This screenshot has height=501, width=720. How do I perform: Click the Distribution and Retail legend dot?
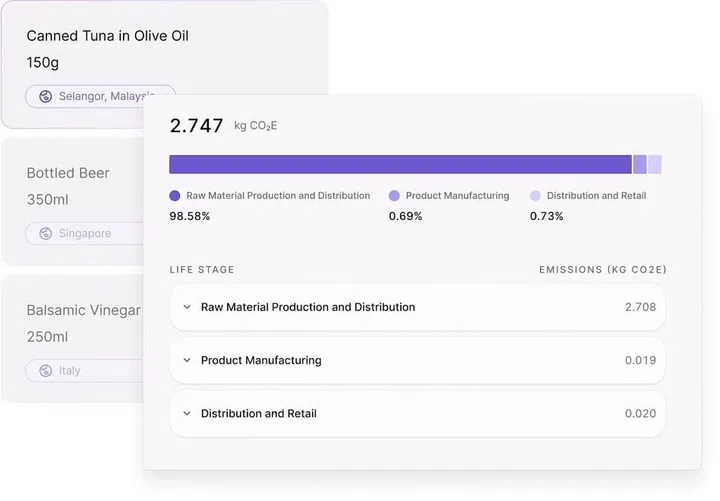(535, 196)
